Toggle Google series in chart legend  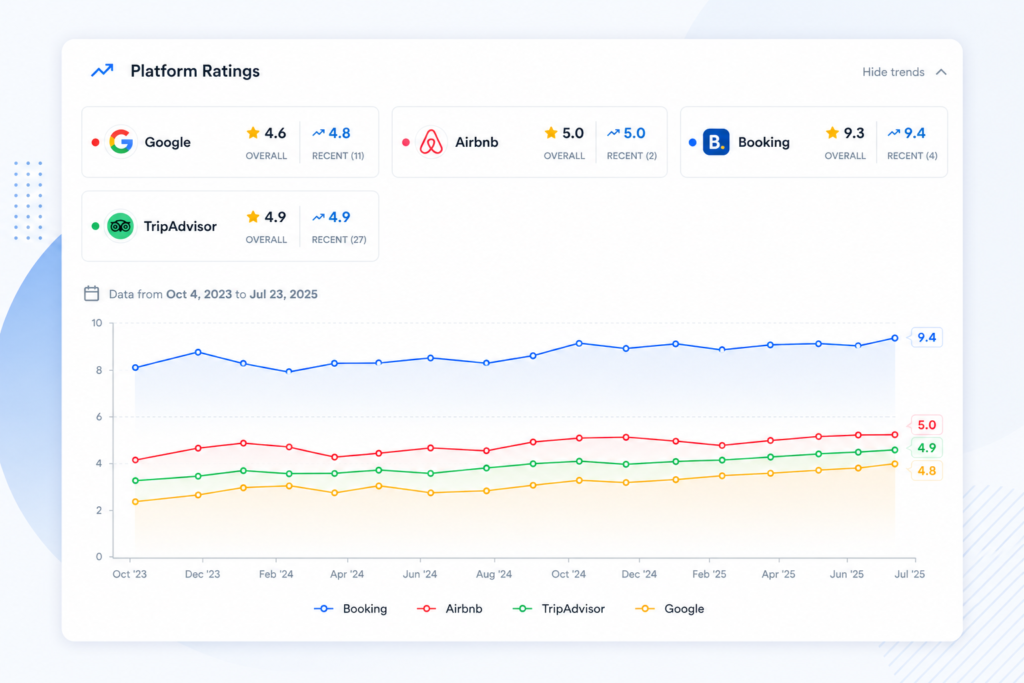pyautogui.click(x=670, y=609)
